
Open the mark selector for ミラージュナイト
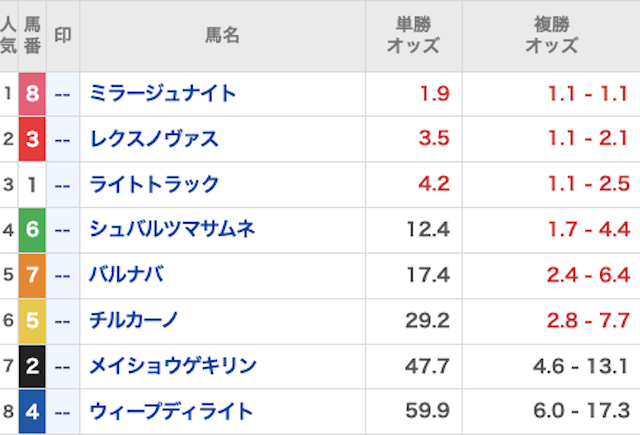tap(62, 94)
